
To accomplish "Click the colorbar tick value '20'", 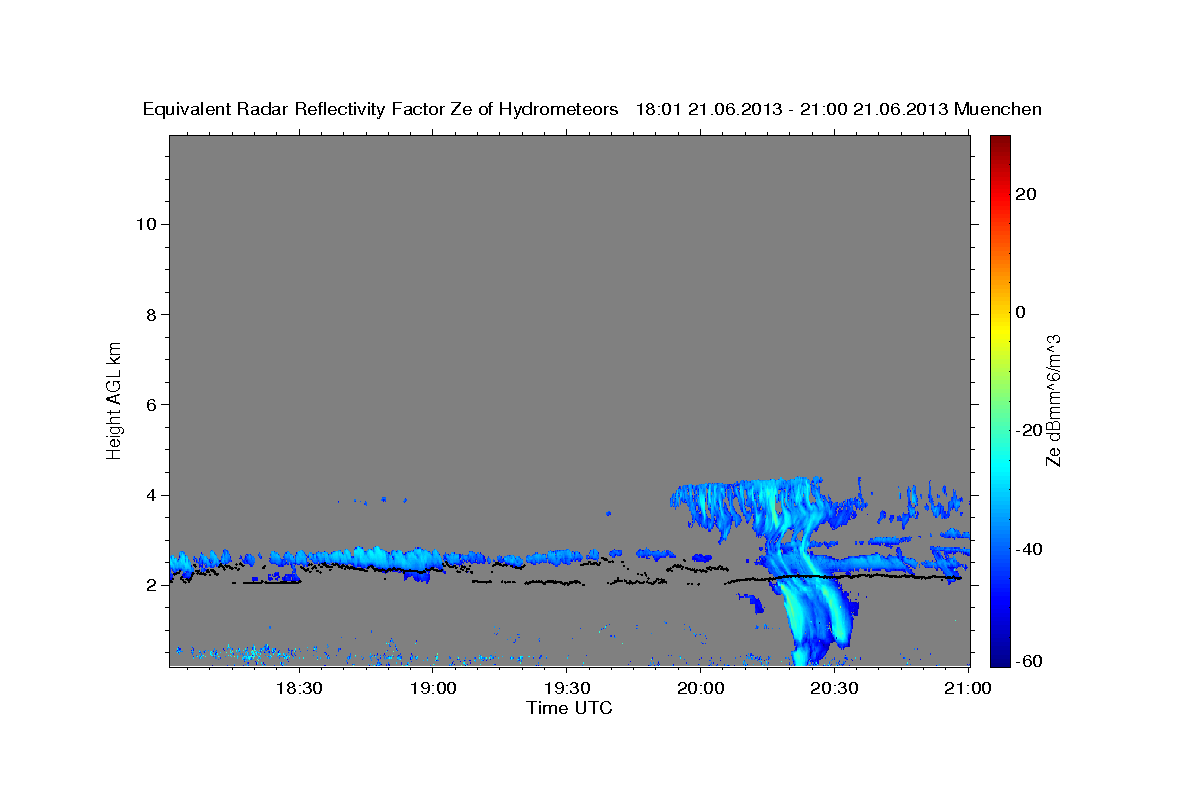I will click(x=1025, y=194).
